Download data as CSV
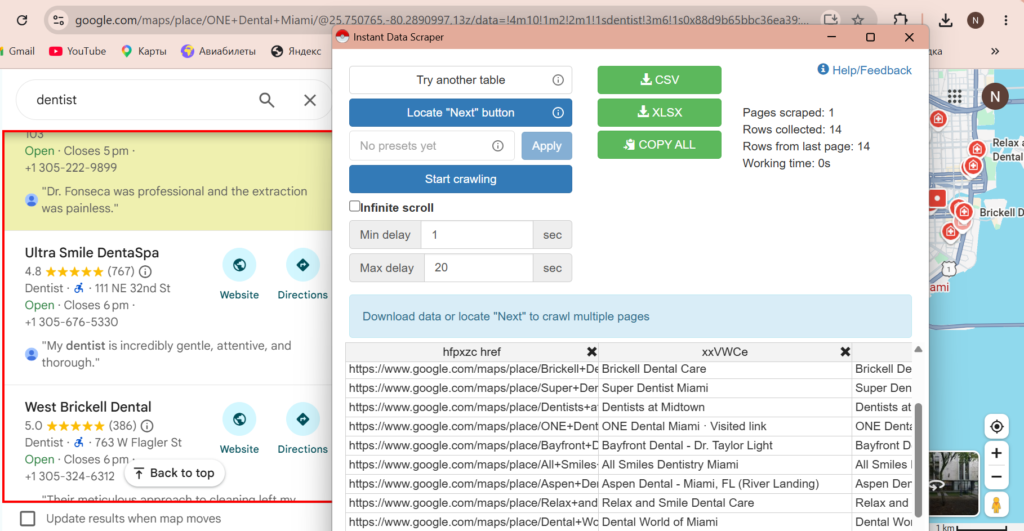This screenshot has height=531, width=1024. tap(660, 80)
